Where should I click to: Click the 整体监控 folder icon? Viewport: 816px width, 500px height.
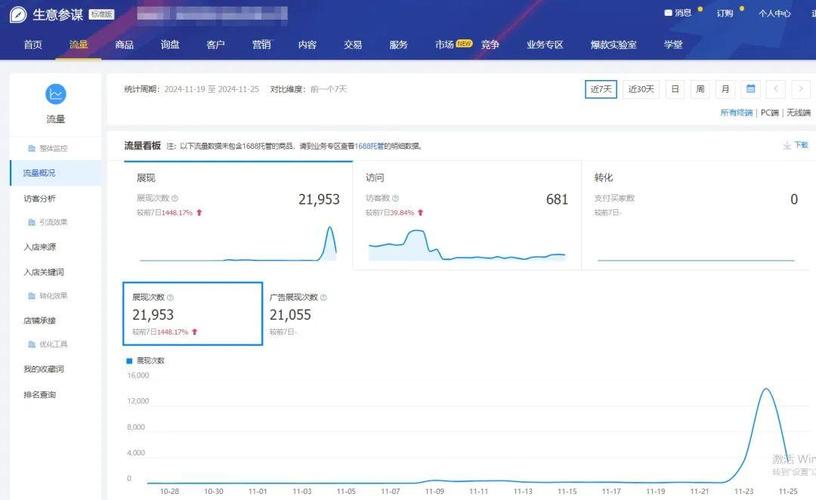[32, 148]
